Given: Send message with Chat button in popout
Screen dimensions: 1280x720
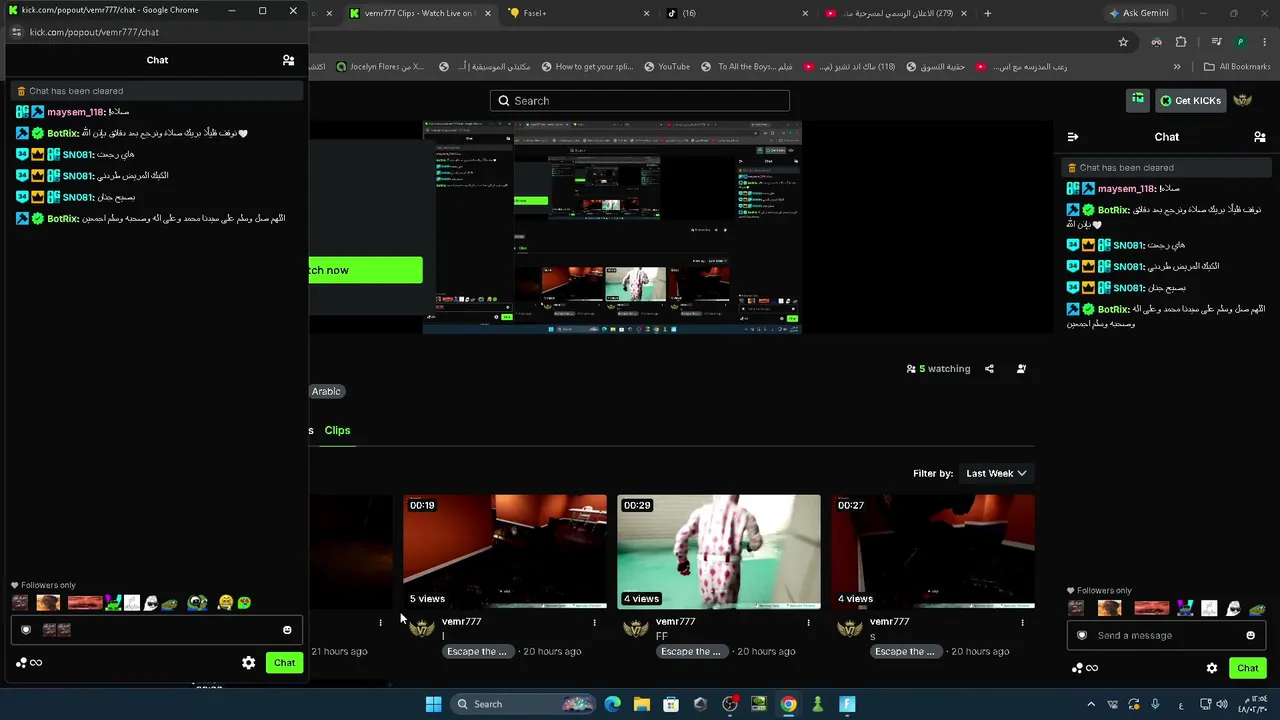Looking at the screenshot, I should [284, 663].
